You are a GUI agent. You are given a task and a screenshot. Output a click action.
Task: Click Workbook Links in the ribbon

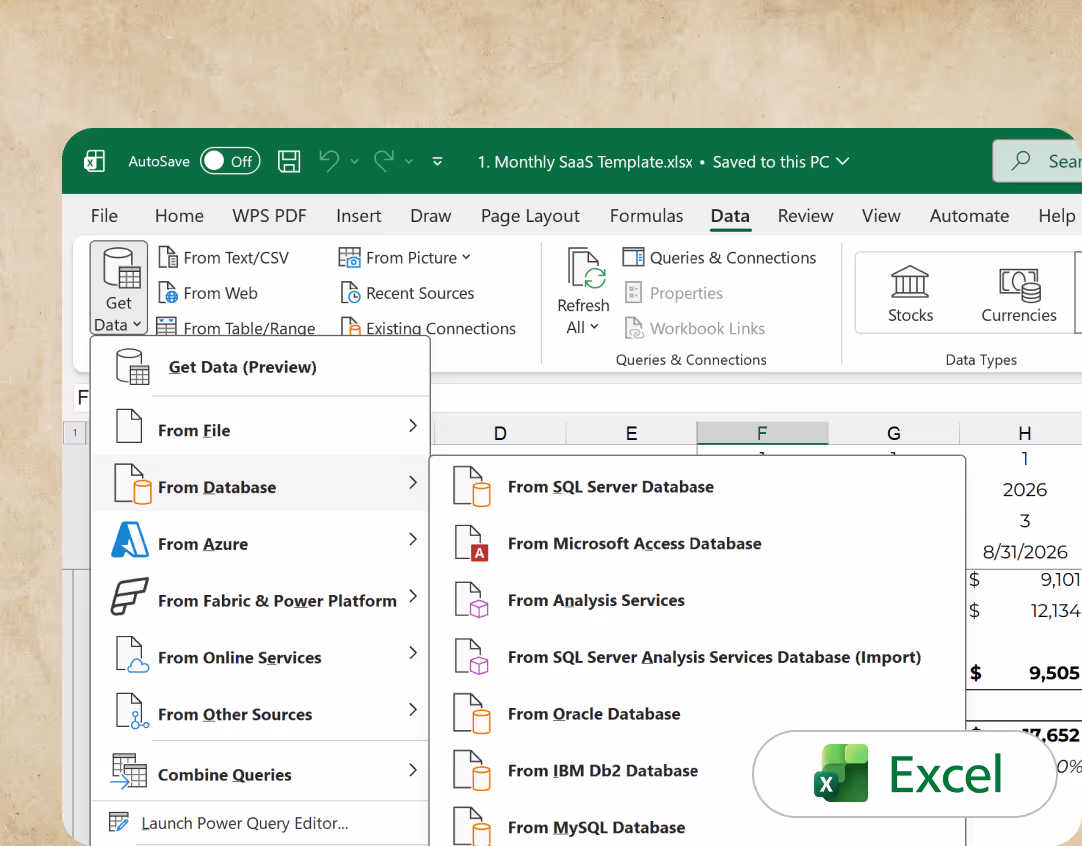pyautogui.click(x=695, y=328)
